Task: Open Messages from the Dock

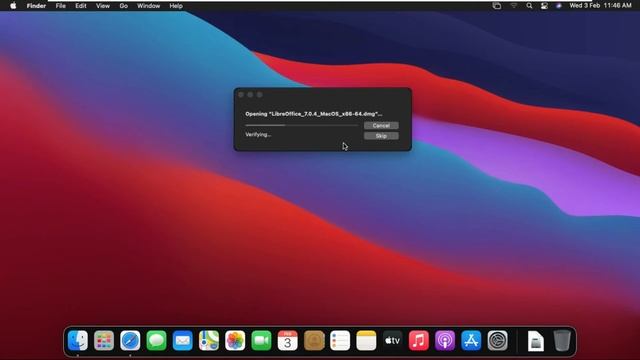Action: [156, 340]
